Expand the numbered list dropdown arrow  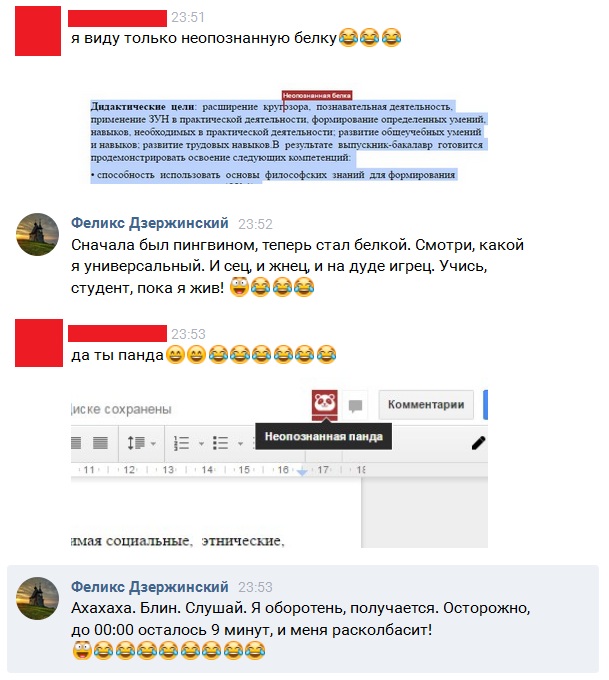201,444
